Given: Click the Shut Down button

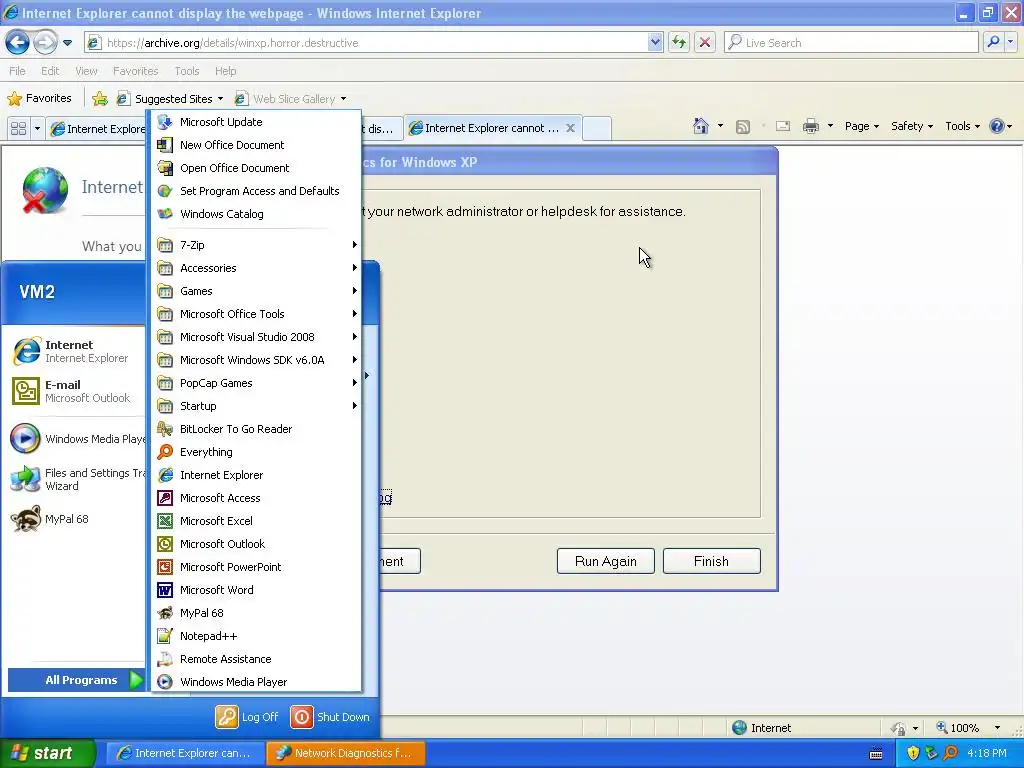Looking at the screenshot, I should click(x=330, y=716).
